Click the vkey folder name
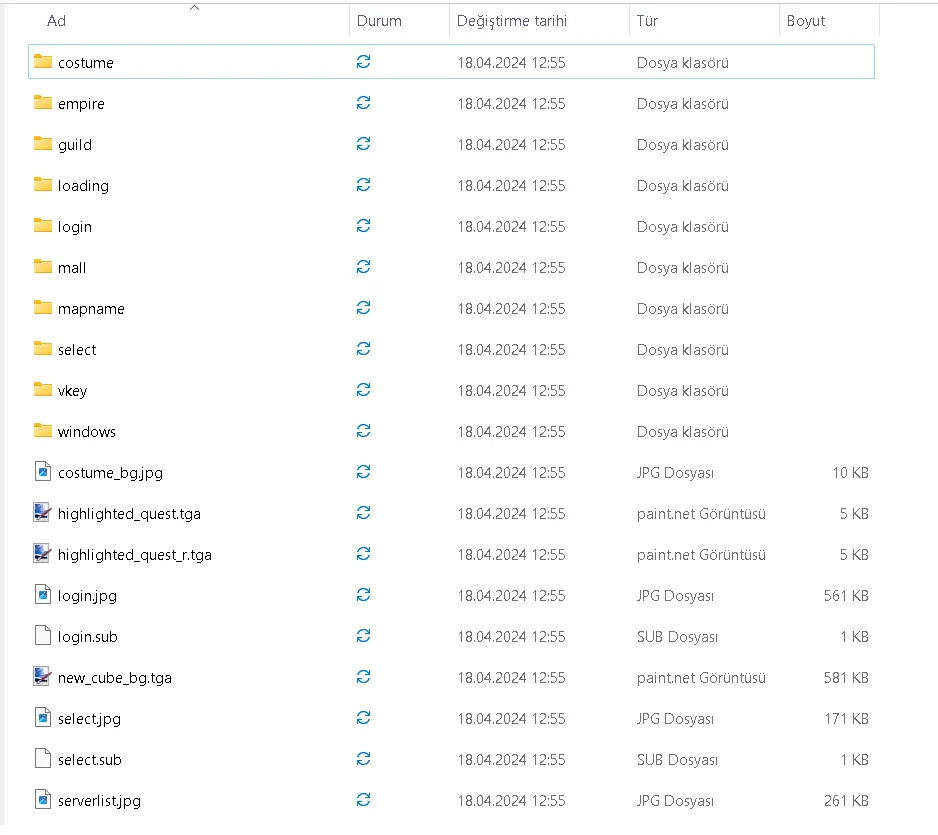This screenshot has width=938, height=835. (x=72, y=391)
